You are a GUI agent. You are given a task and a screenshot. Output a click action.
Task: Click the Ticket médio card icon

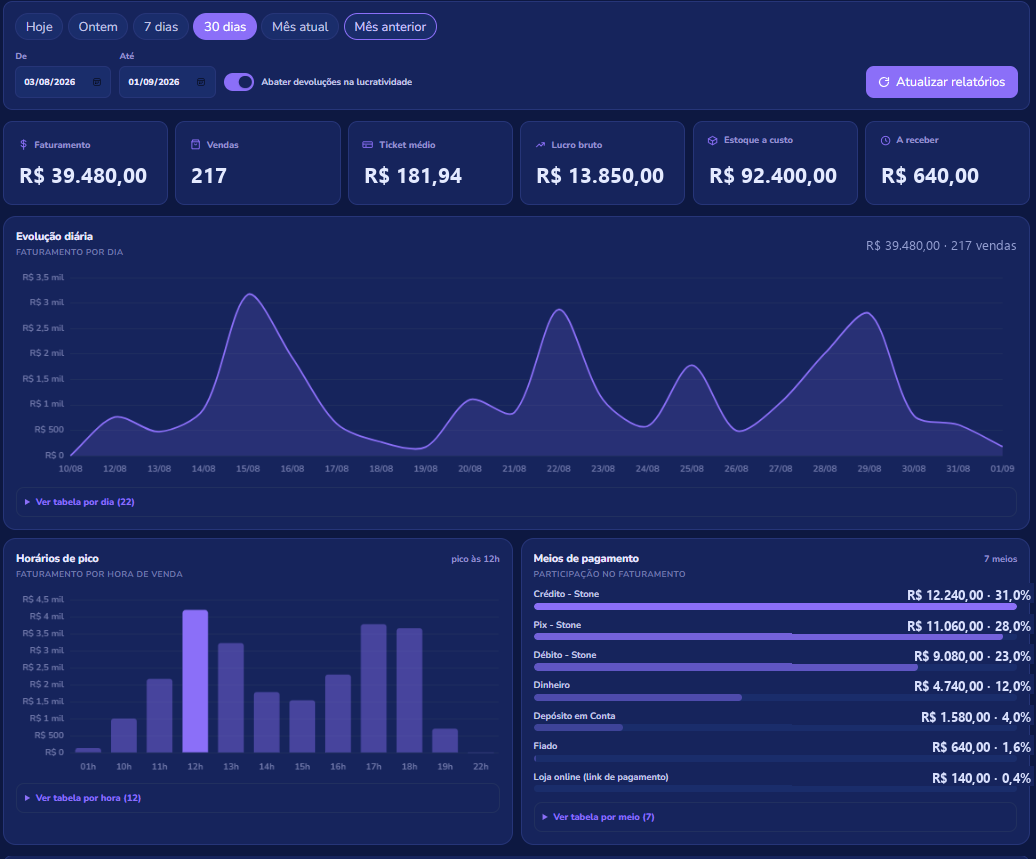click(x=368, y=144)
